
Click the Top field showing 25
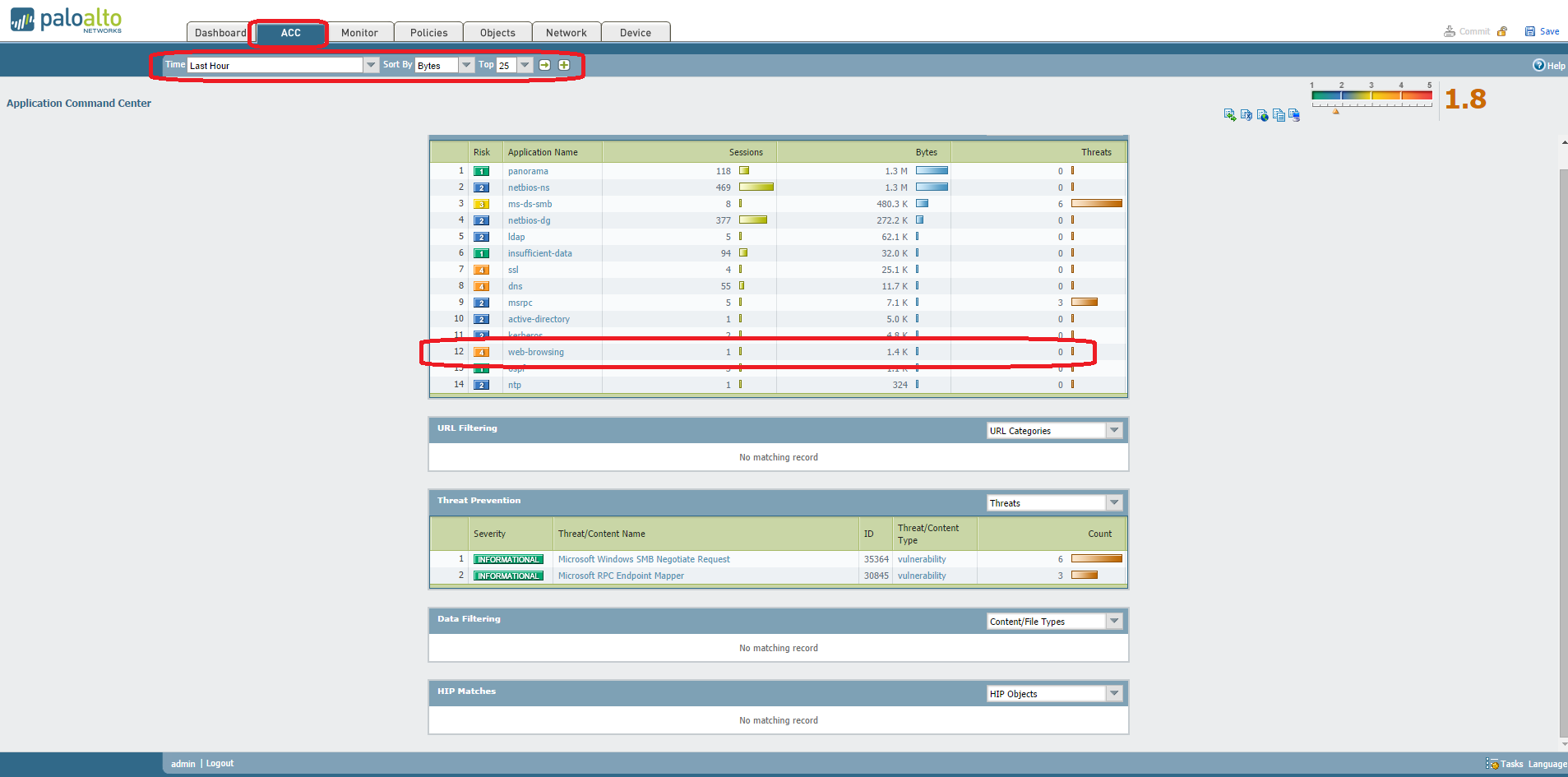click(x=506, y=65)
